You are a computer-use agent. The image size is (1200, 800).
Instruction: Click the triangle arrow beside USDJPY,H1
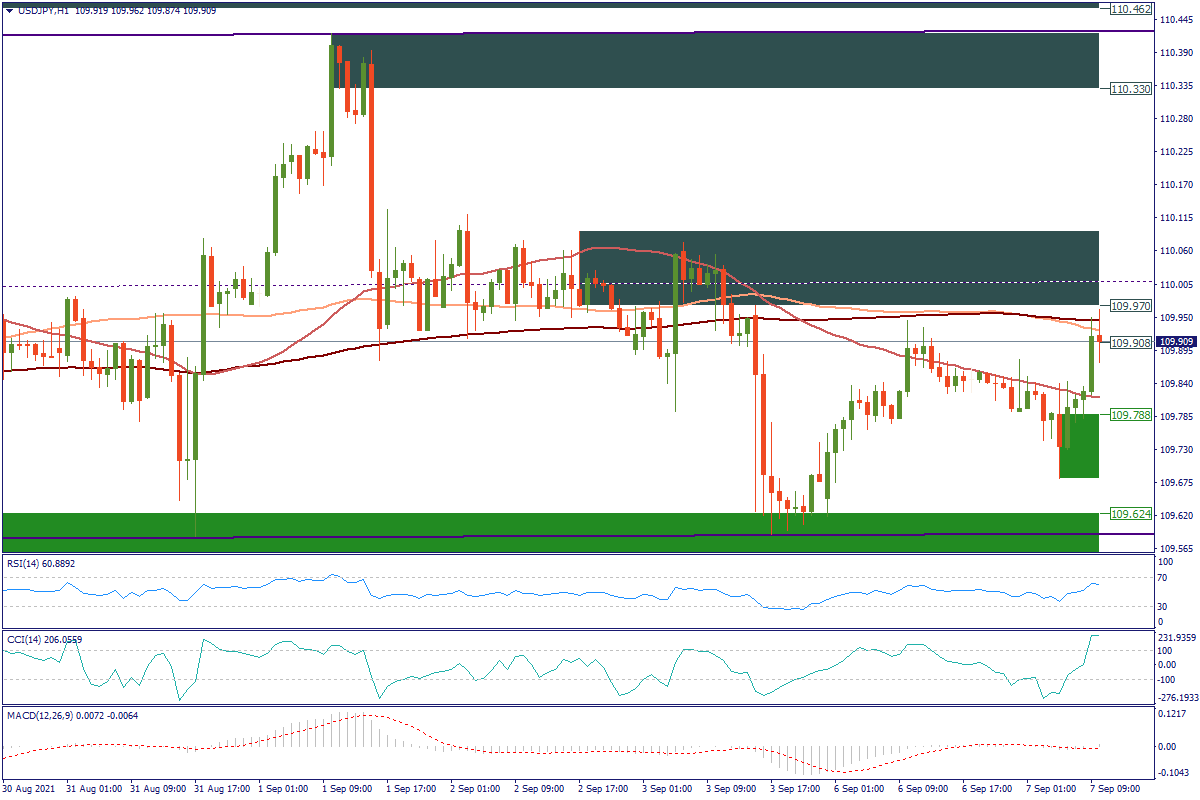pos(9,10)
